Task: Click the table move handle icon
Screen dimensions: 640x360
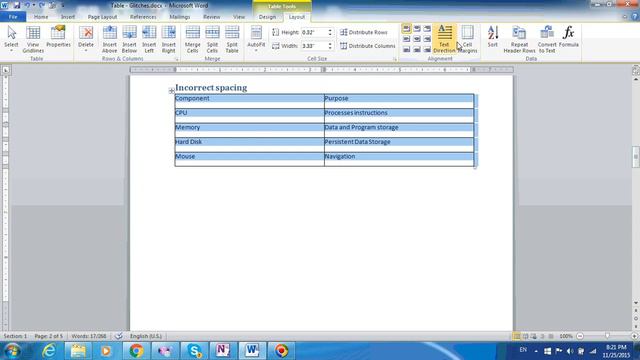Action: pyautogui.click(x=171, y=91)
